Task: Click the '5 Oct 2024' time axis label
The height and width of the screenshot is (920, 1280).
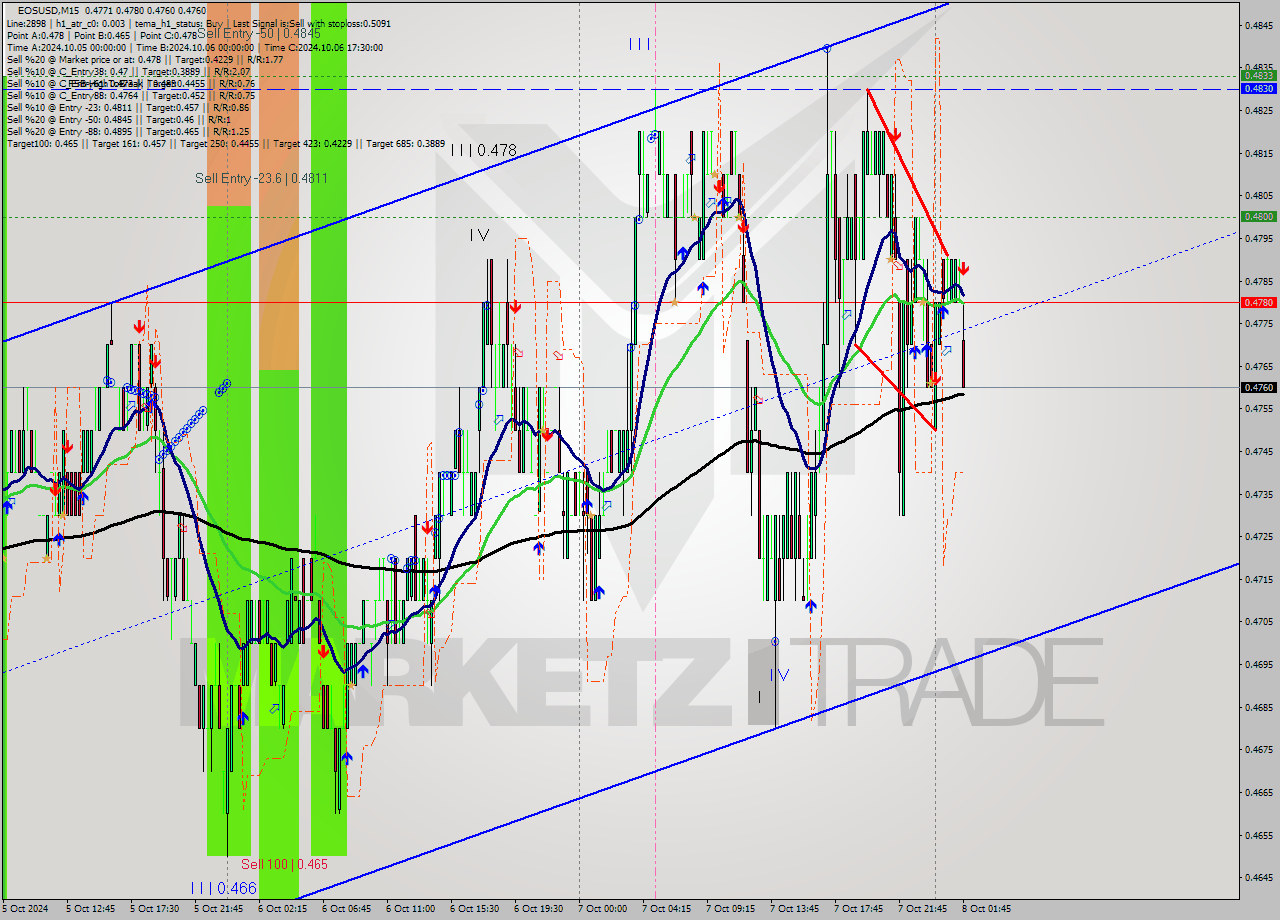Action: (24, 909)
